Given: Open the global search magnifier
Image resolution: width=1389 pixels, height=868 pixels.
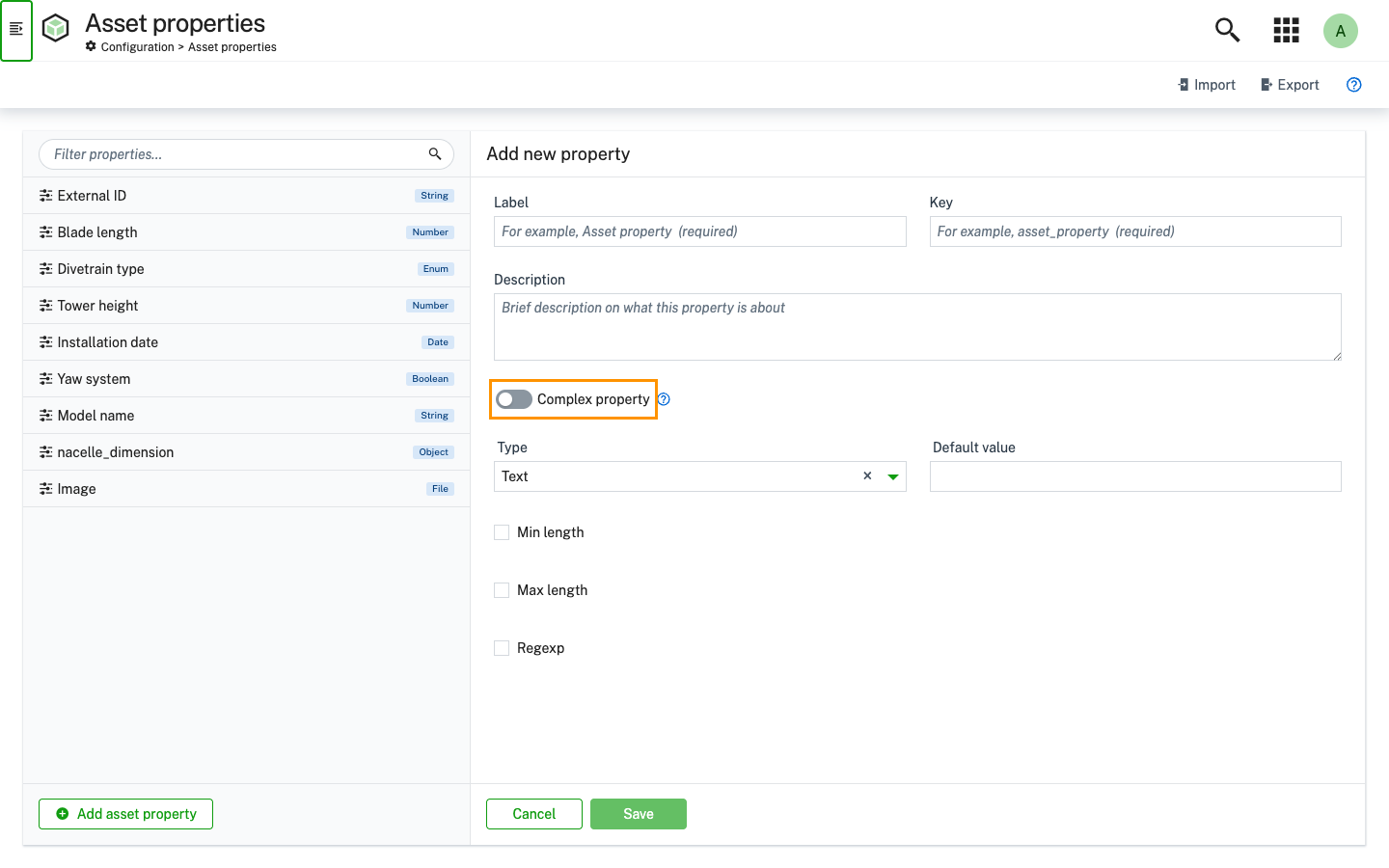Looking at the screenshot, I should [x=1227, y=30].
